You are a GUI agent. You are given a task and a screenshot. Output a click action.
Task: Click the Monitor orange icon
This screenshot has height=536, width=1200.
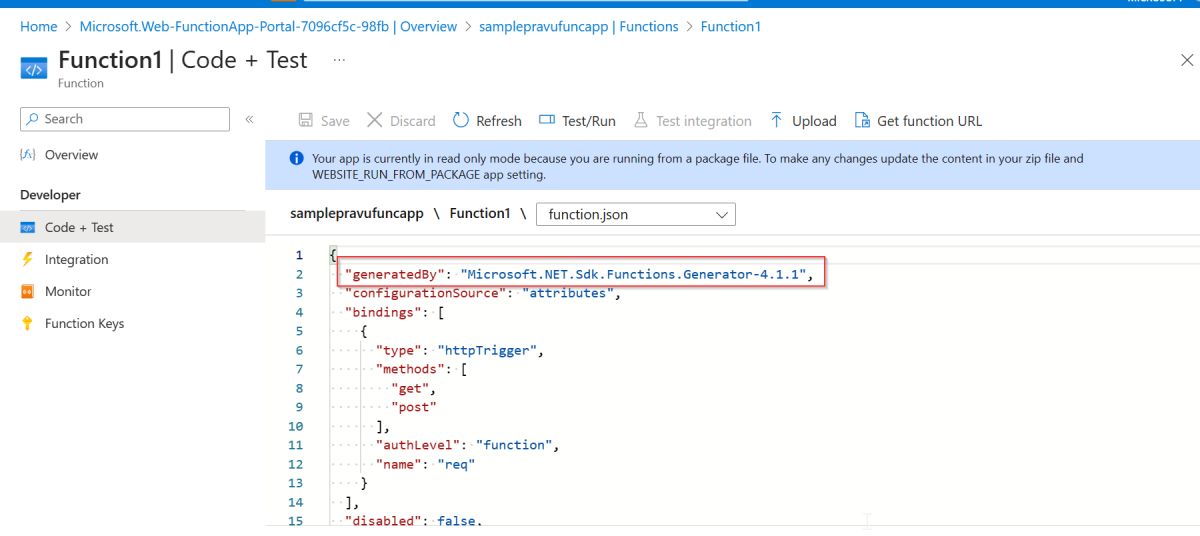pos(27,291)
